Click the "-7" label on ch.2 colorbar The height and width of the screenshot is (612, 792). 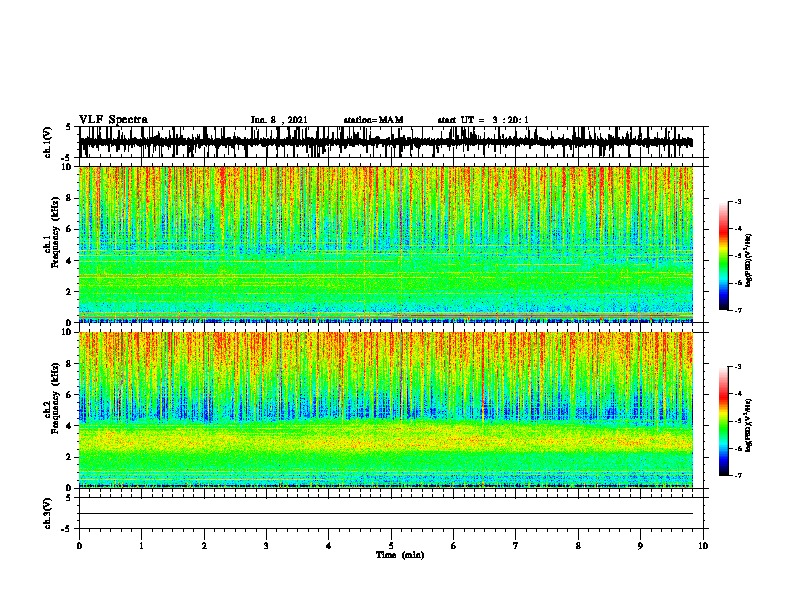[738, 476]
